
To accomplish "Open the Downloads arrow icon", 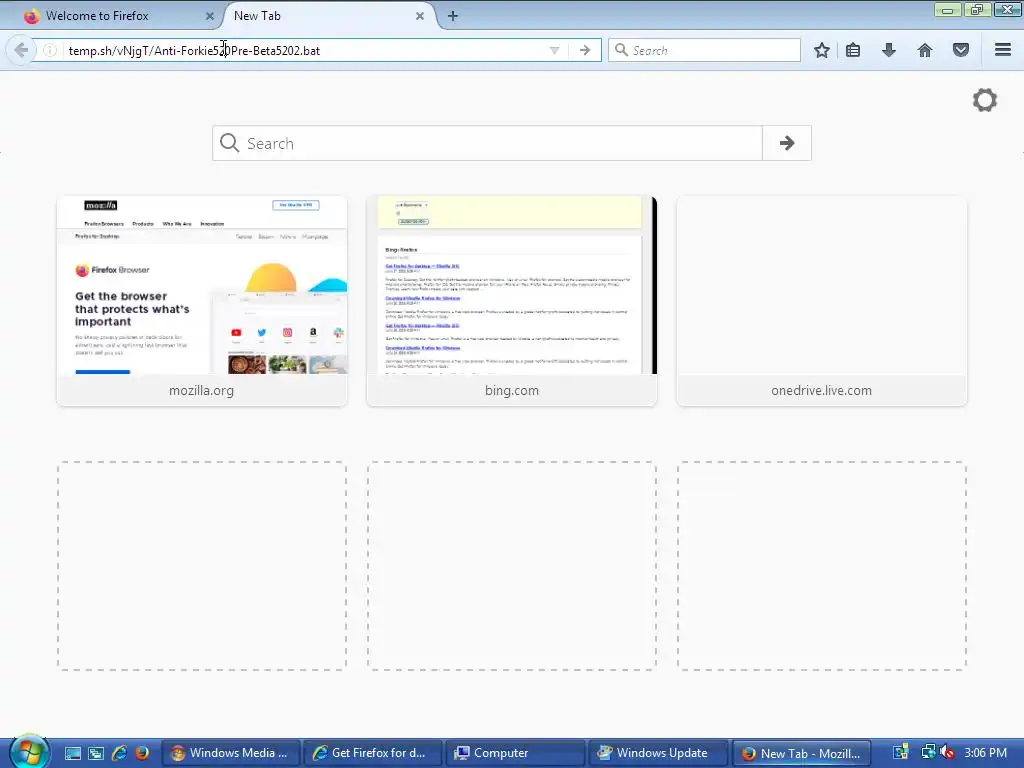I will [888, 50].
